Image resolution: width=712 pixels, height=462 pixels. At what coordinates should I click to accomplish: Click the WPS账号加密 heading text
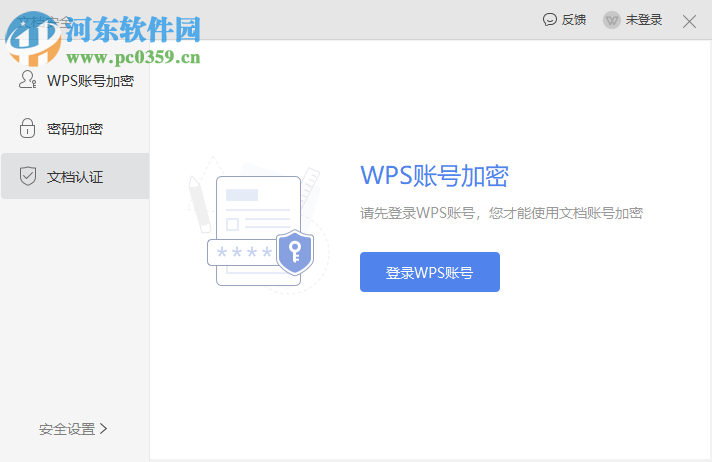[x=435, y=176]
